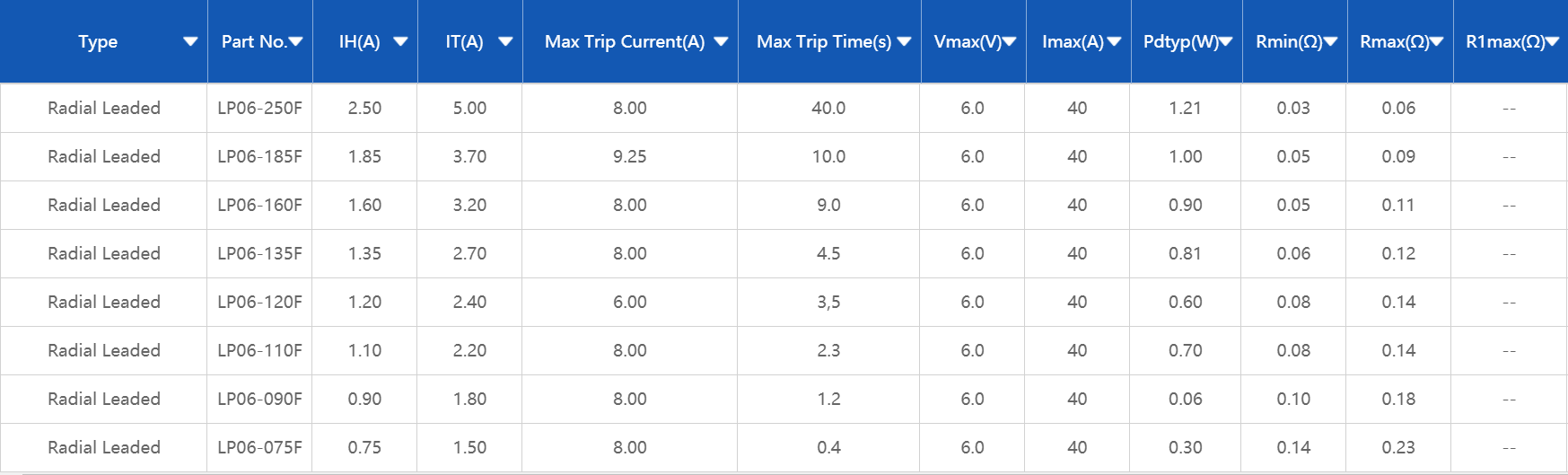
Task: Open the Pdtyp(W) filter arrow
Action: click(1225, 41)
